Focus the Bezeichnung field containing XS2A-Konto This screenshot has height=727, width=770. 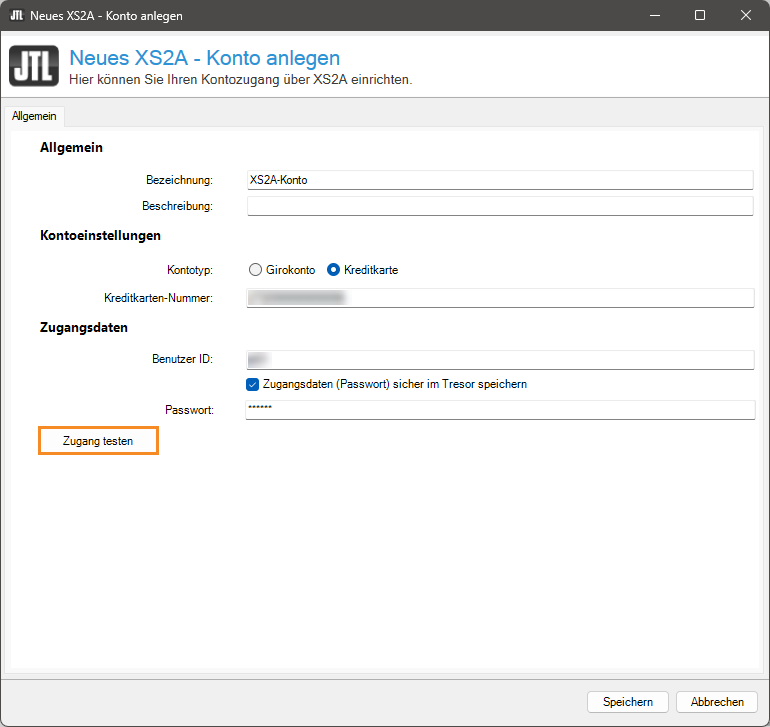(499, 180)
